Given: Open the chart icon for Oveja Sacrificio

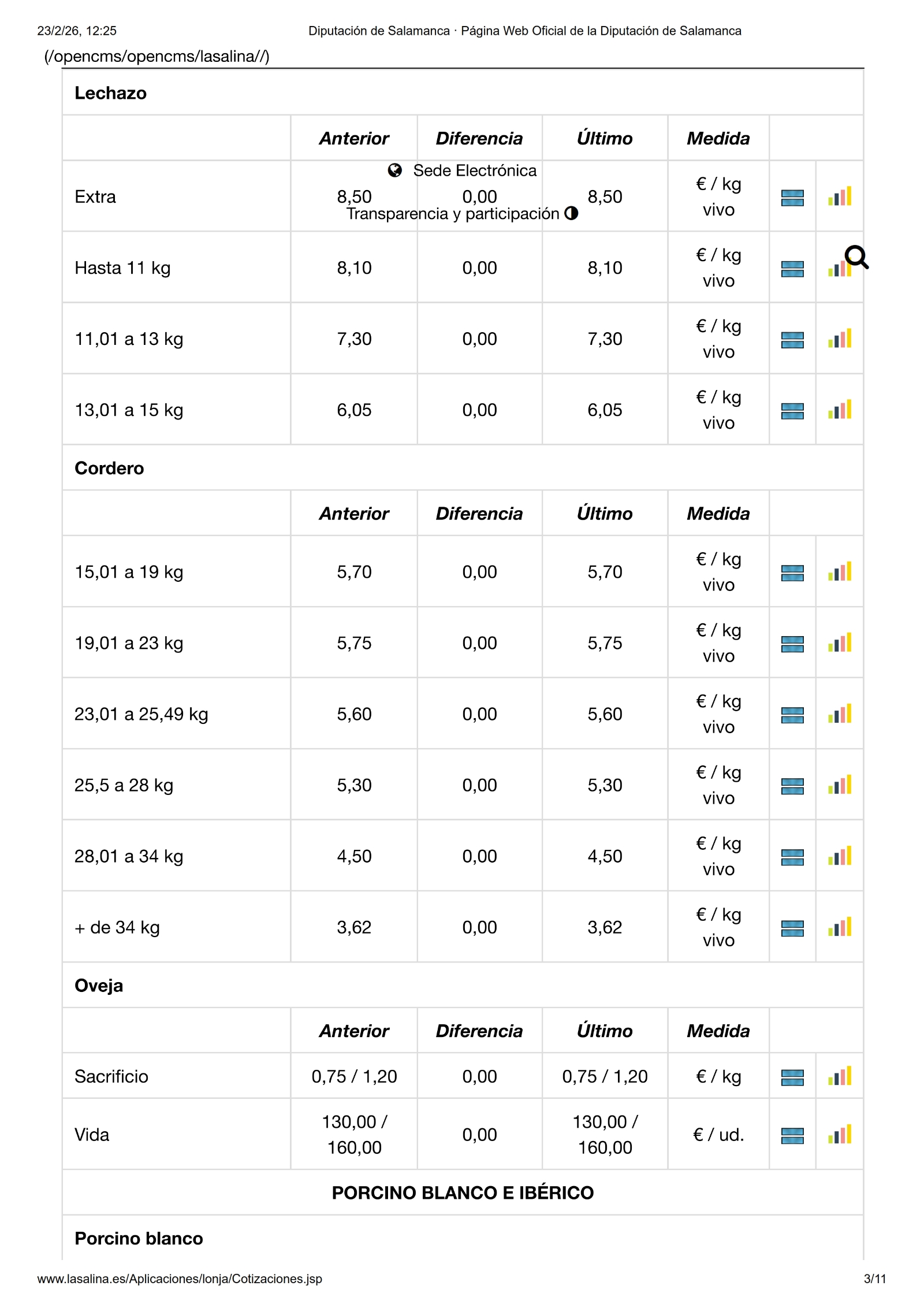Looking at the screenshot, I should click(839, 1076).
